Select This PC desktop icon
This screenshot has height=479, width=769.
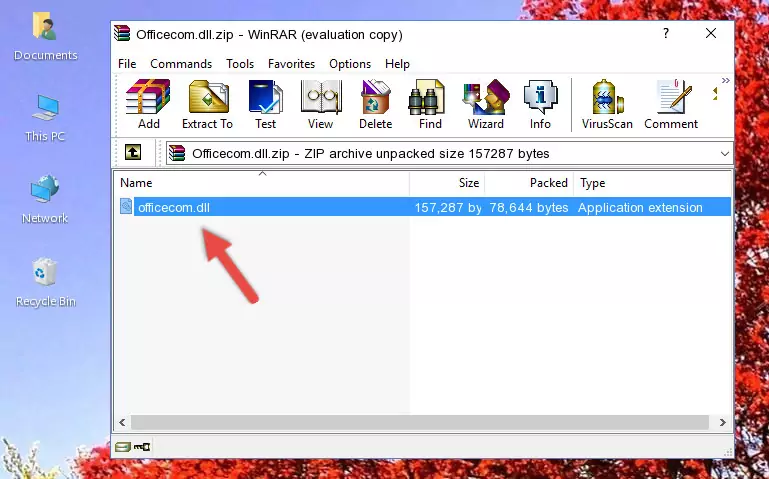pyautogui.click(x=45, y=118)
